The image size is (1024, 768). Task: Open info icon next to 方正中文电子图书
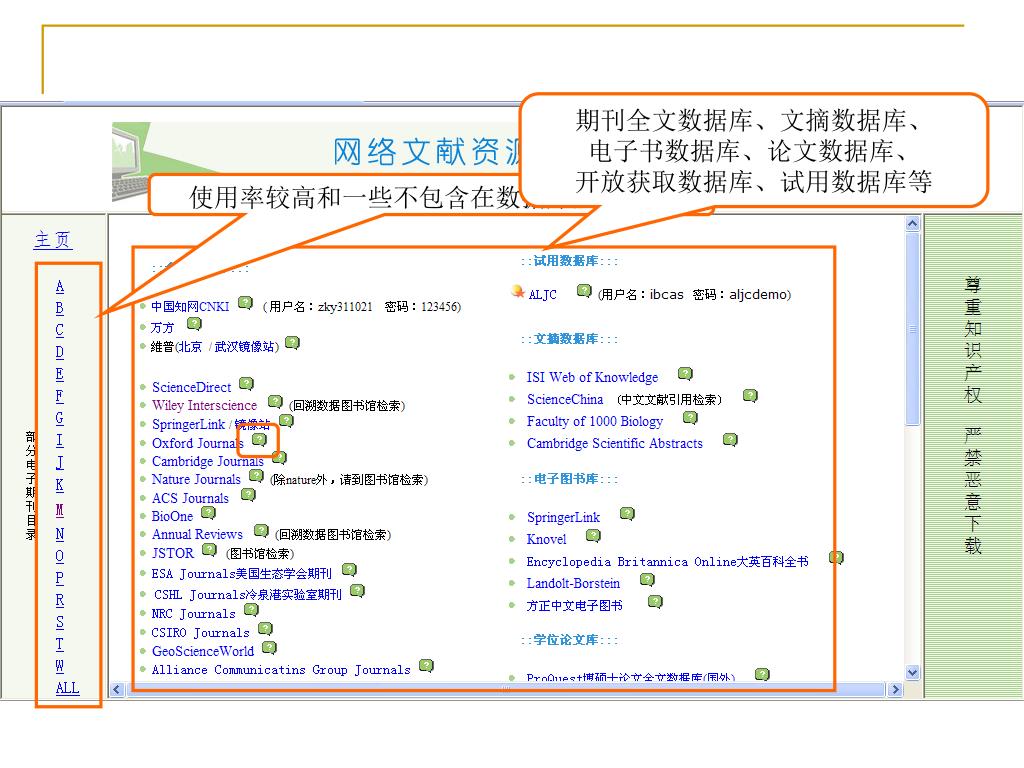(x=656, y=601)
